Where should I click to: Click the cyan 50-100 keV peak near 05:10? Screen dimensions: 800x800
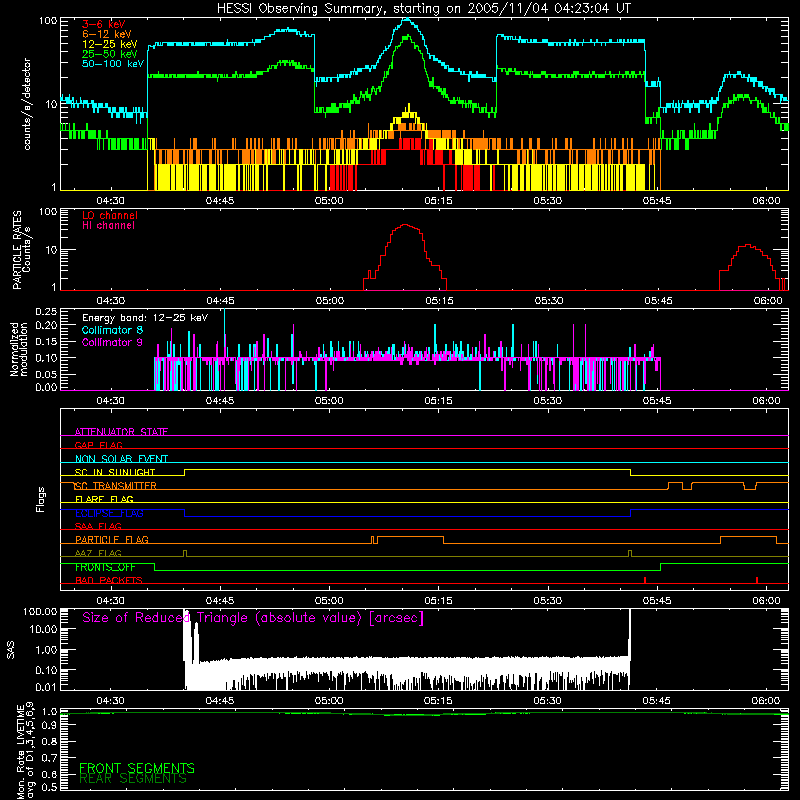point(407,20)
